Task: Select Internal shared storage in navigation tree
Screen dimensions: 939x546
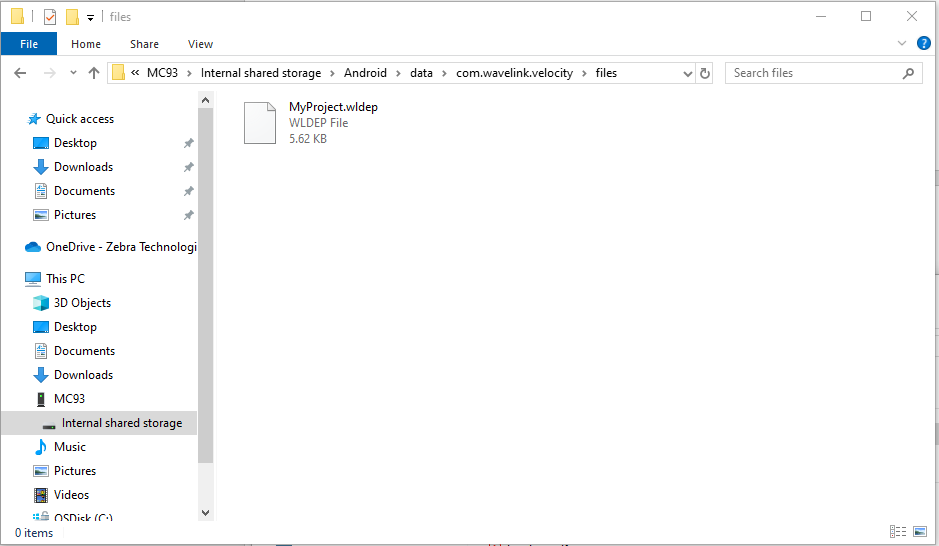Action: pos(121,423)
